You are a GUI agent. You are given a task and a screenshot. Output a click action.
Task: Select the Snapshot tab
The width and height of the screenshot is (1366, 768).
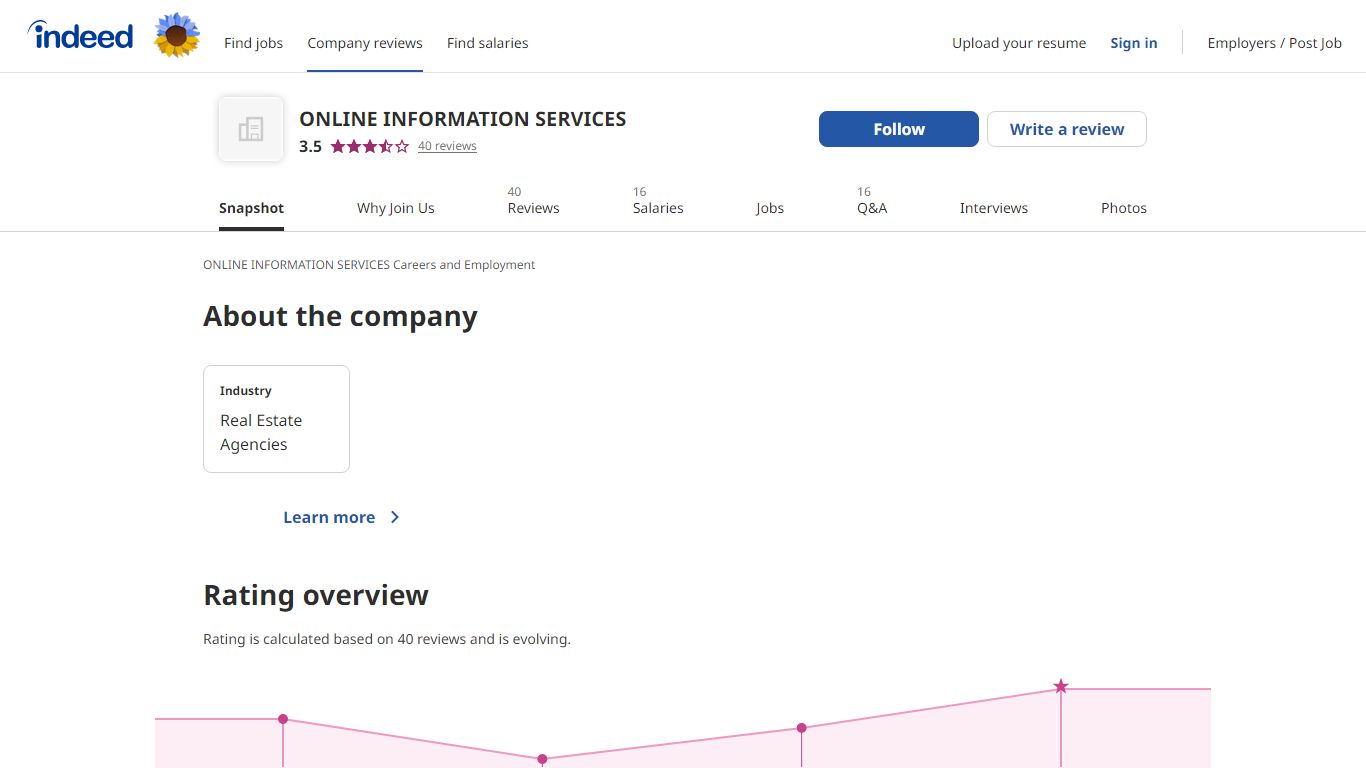[x=252, y=208]
